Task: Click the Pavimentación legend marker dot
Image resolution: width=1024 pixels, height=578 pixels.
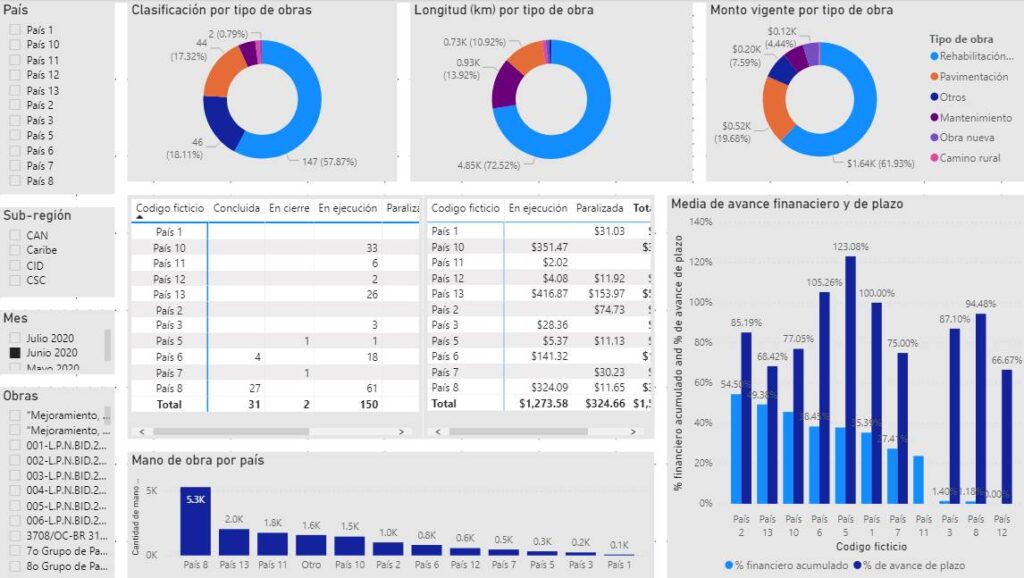Action: [934, 77]
